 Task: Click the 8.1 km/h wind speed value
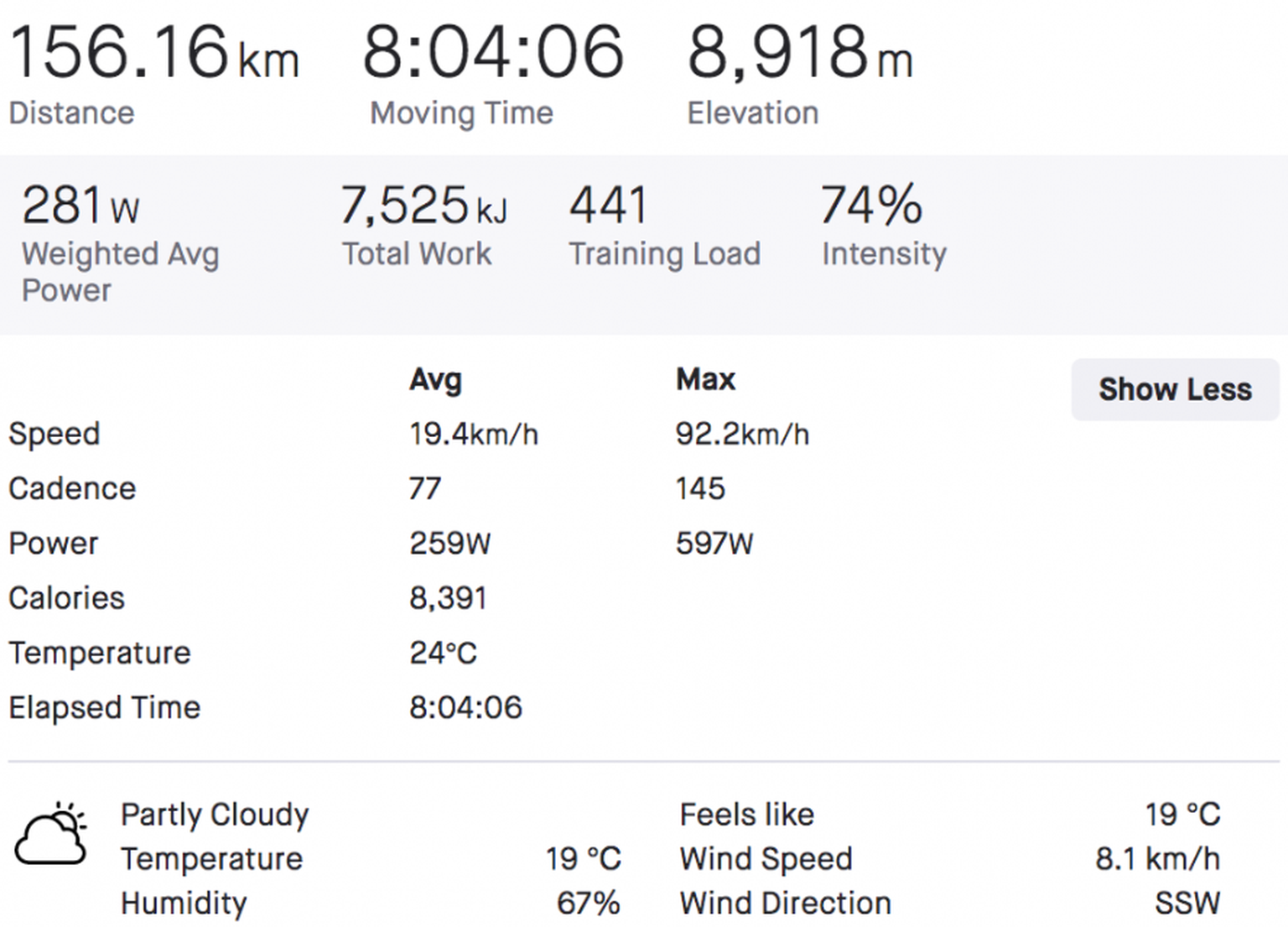tap(1157, 859)
